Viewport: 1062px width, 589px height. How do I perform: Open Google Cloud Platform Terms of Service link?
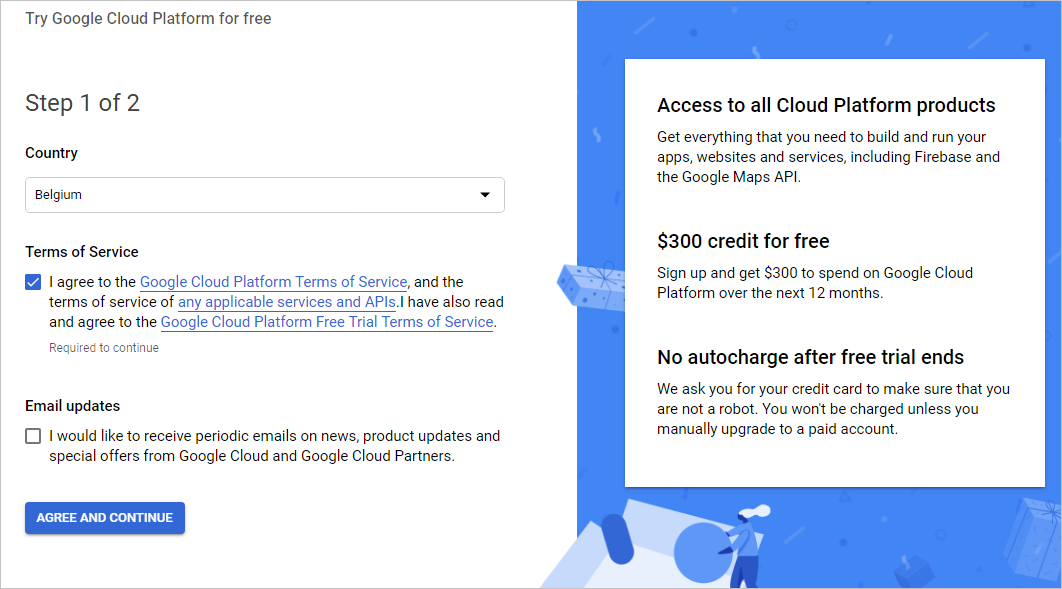pos(273,282)
